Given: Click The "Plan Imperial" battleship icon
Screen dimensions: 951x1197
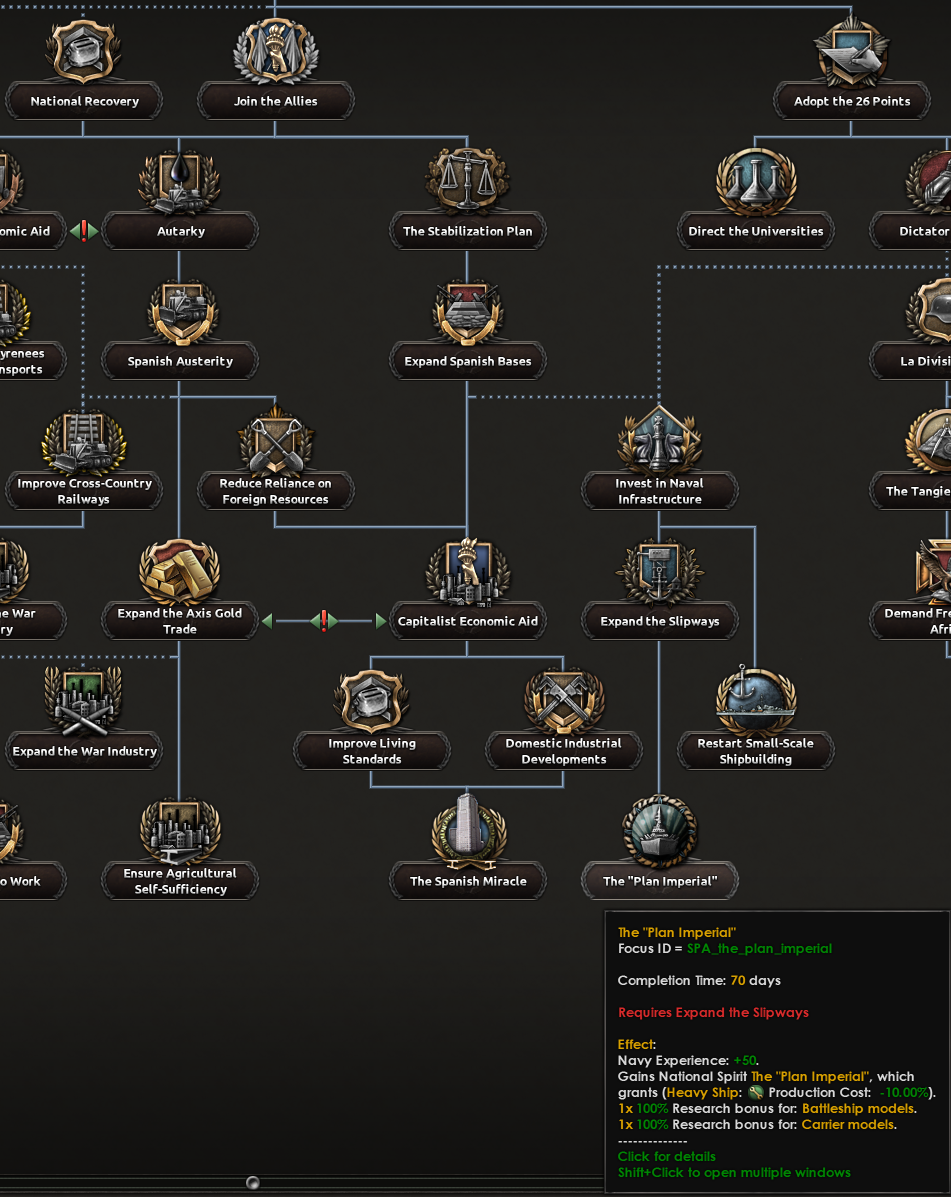Looking at the screenshot, I should click(x=660, y=831).
